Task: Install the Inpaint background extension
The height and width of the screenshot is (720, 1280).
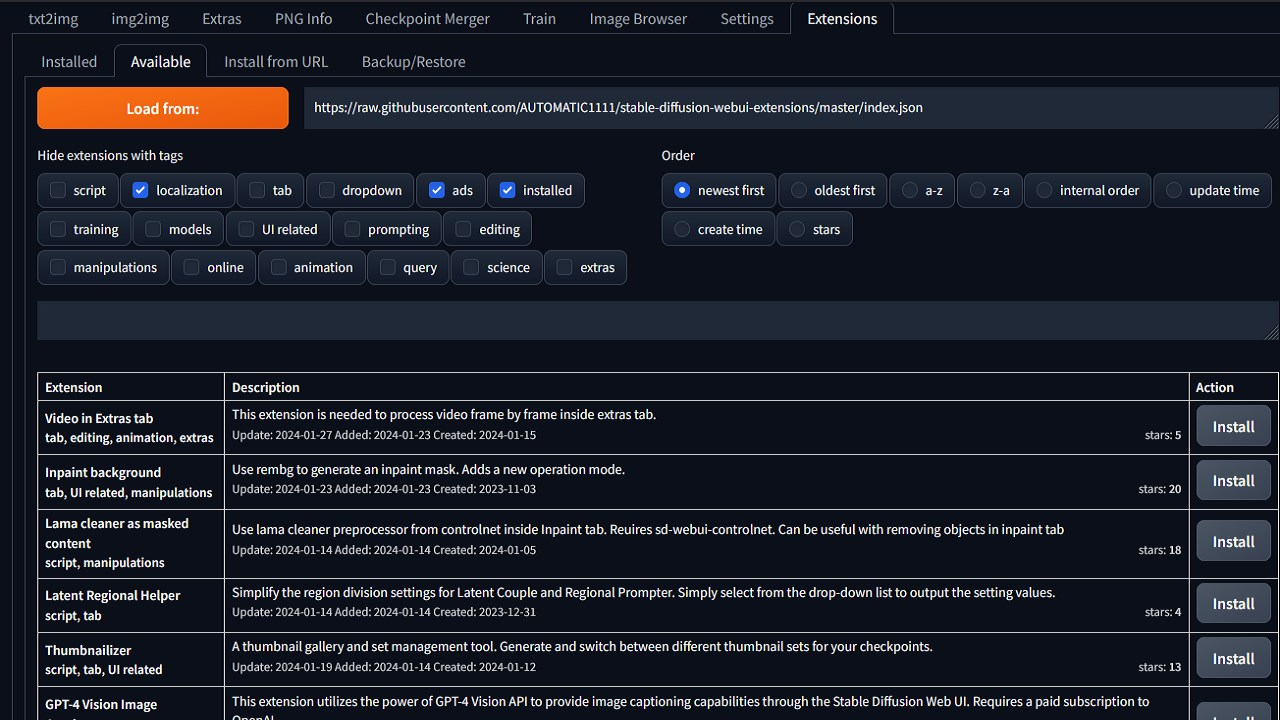Action: point(1233,481)
